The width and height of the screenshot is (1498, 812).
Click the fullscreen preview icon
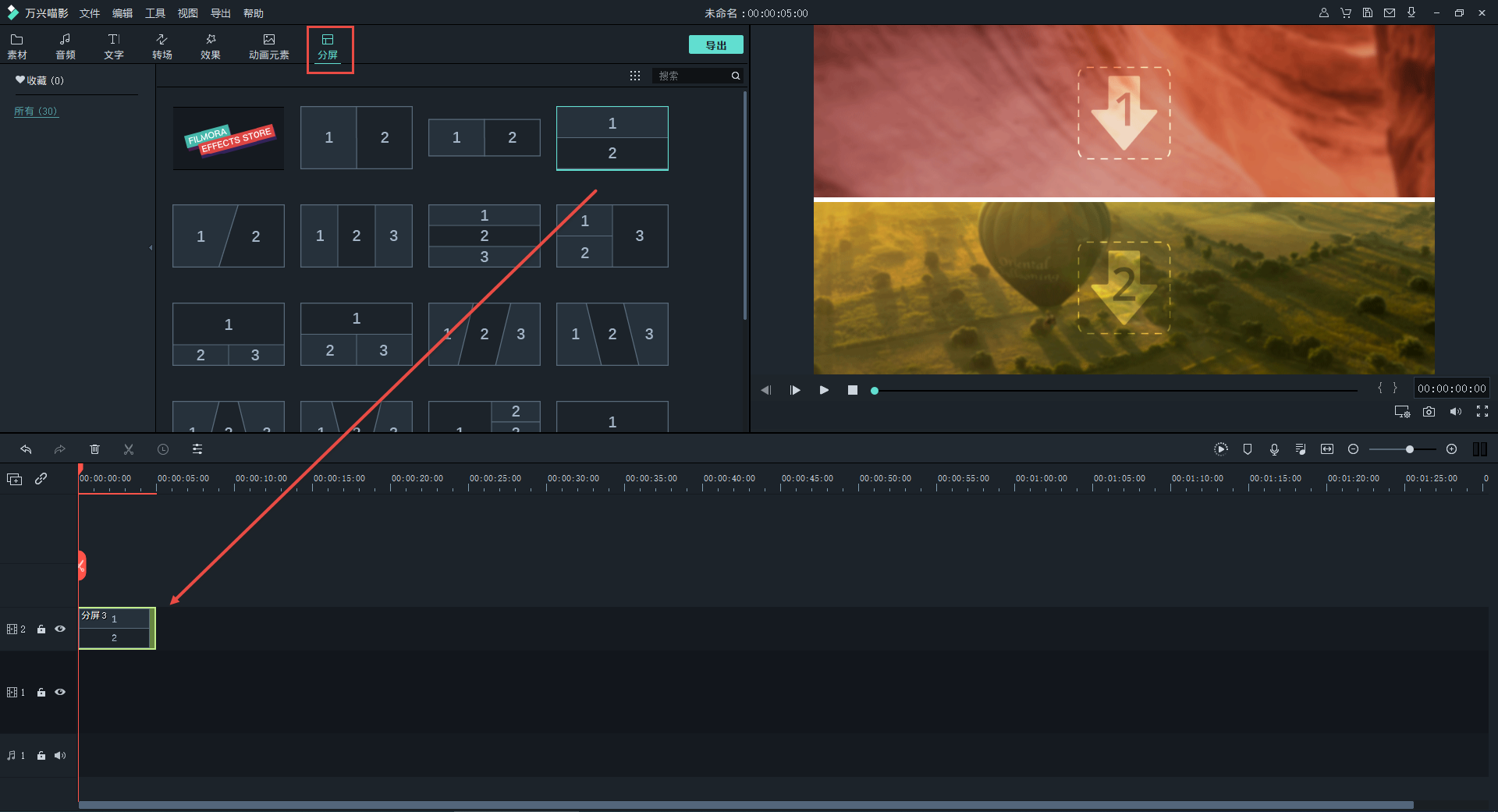(x=1482, y=411)
